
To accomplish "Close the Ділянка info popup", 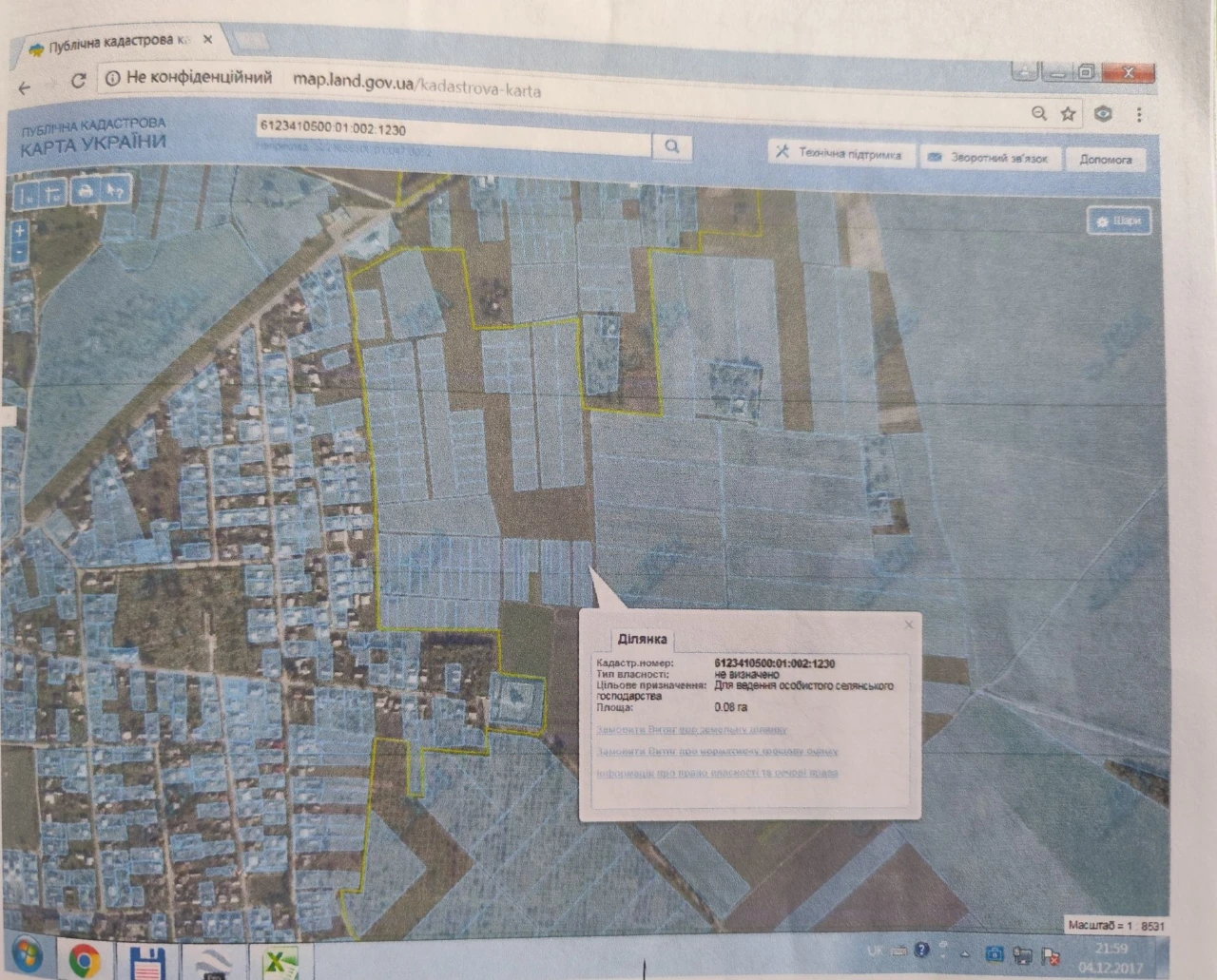I will 908,625.
